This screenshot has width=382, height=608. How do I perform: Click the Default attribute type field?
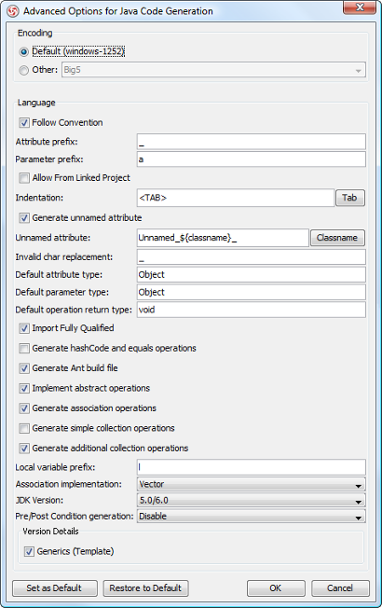(251, 275)
